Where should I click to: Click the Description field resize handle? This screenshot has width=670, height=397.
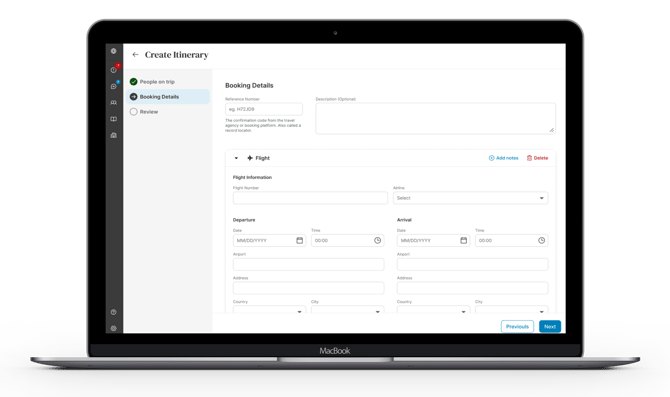coord(552,130)
